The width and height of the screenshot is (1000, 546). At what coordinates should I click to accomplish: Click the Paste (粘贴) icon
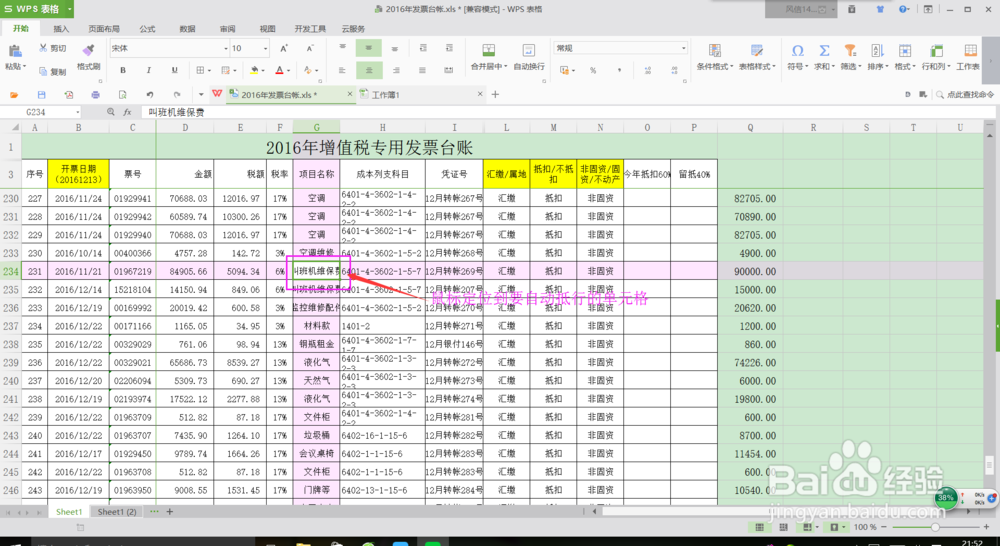(x=14, y=52)
